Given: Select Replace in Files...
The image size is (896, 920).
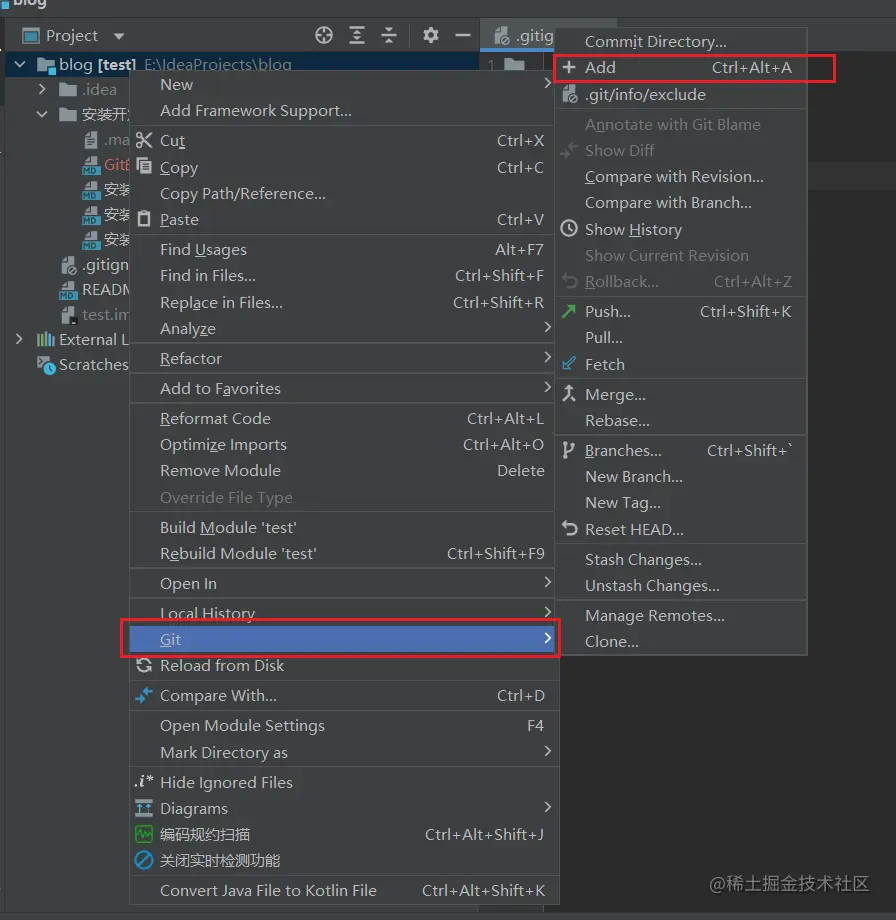Looking at the screenshot, I should [x=342, y=303].
